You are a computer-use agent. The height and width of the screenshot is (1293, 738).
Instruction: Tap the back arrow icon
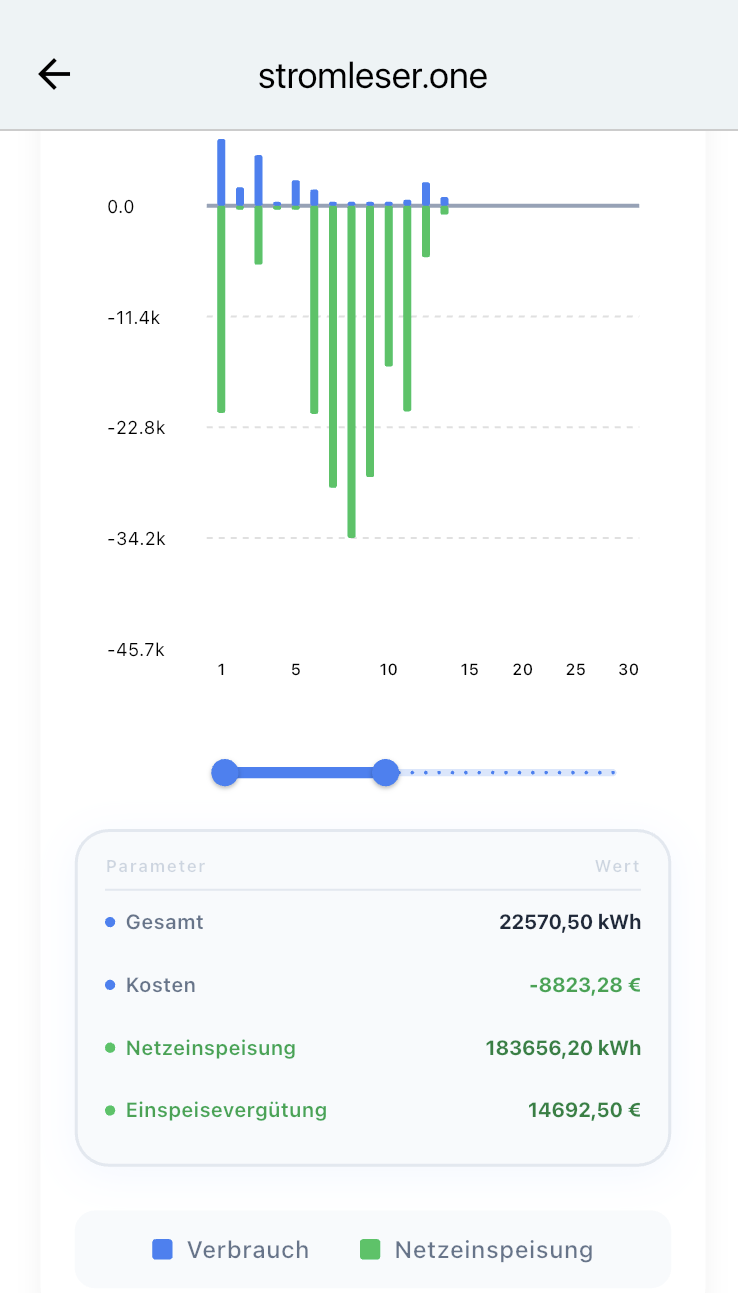click(54, 74)
